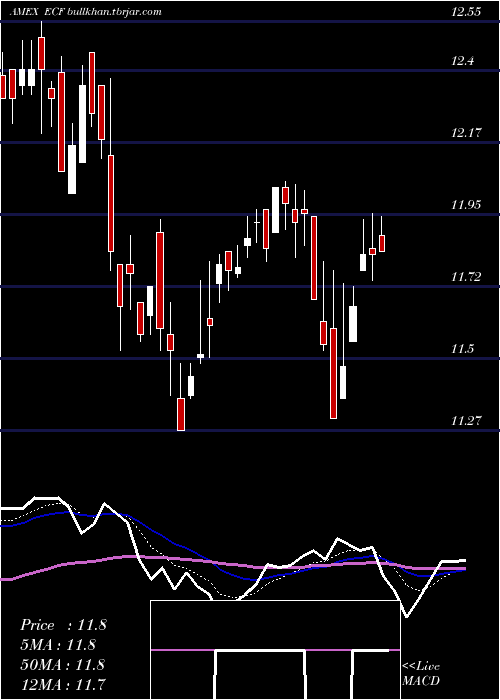Click the last red candlestick on the chart
The height and width of the screenshot is (700, 500).
[382, 243]
